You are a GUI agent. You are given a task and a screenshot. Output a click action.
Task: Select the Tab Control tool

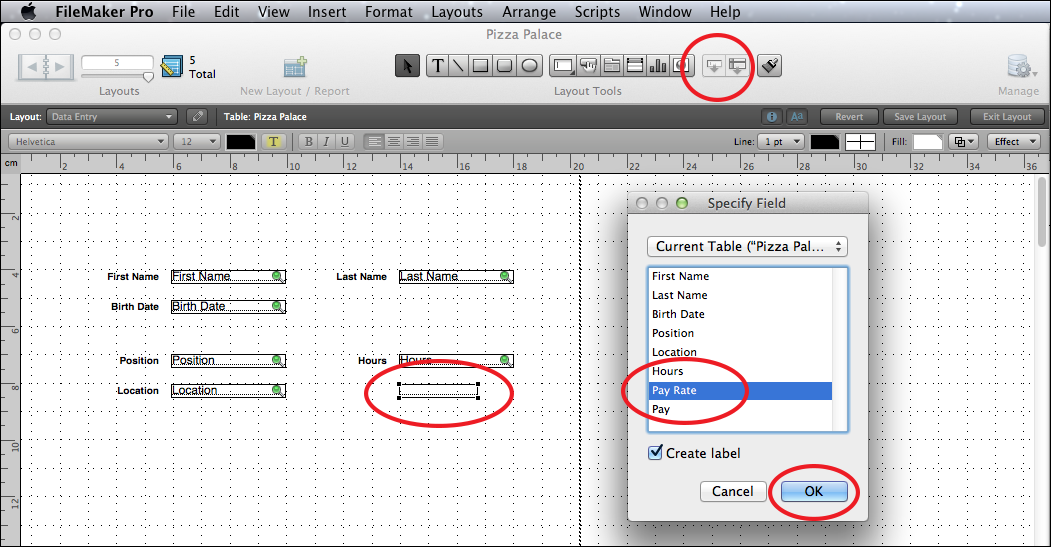612,66
